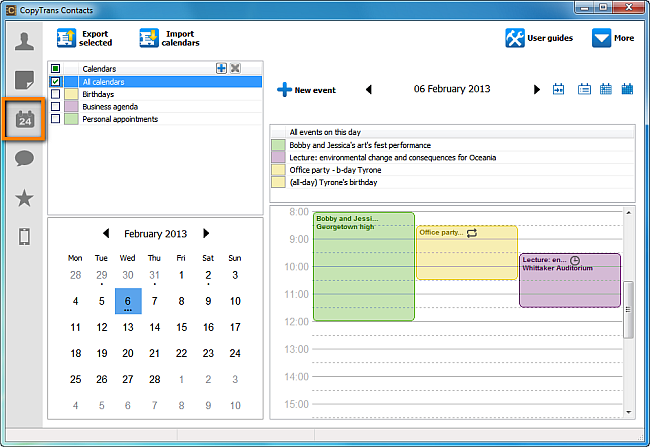Click recurring icon on Office party event
Screen dimensions: 650x447
472,233
